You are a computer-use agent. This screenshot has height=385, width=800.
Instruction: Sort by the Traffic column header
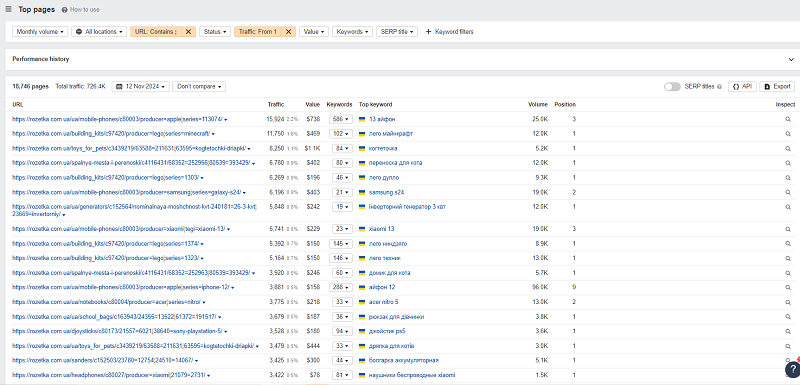pos(276,105)
